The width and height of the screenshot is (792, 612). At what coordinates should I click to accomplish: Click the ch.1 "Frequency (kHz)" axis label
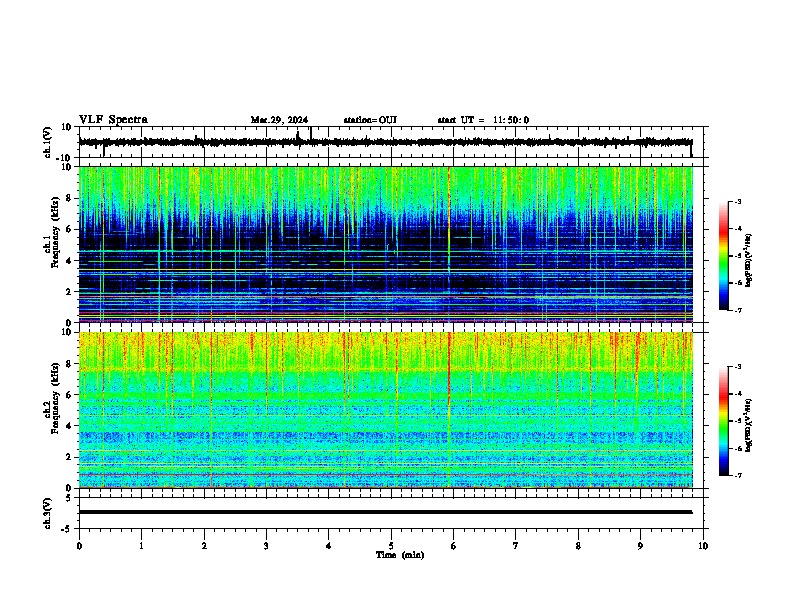coord(56,232)
